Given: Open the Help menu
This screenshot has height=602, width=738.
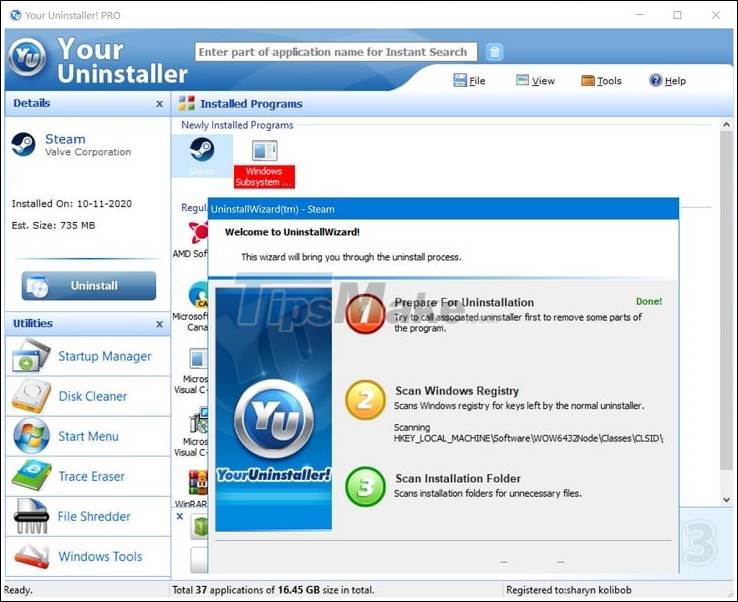Looking at the screenshot, I should pos(667,81).
